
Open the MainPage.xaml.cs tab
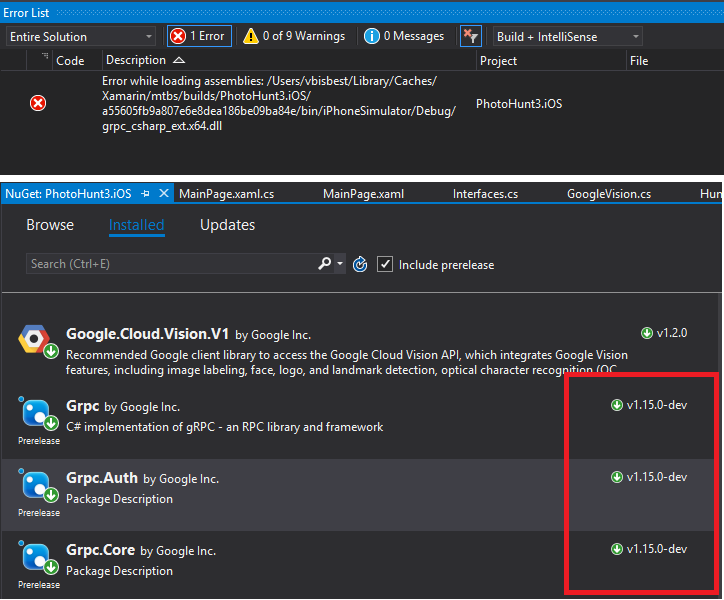click(x=227, y=194)
